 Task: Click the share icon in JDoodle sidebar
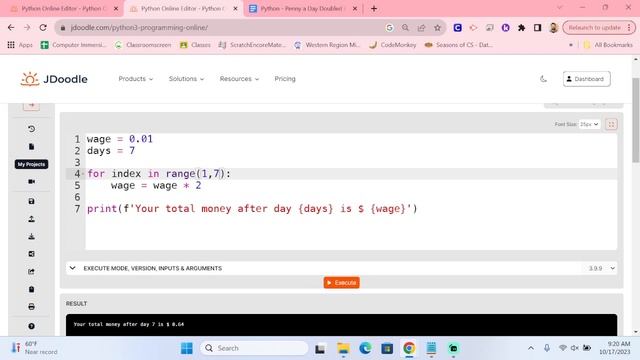(x=31, y=271)
